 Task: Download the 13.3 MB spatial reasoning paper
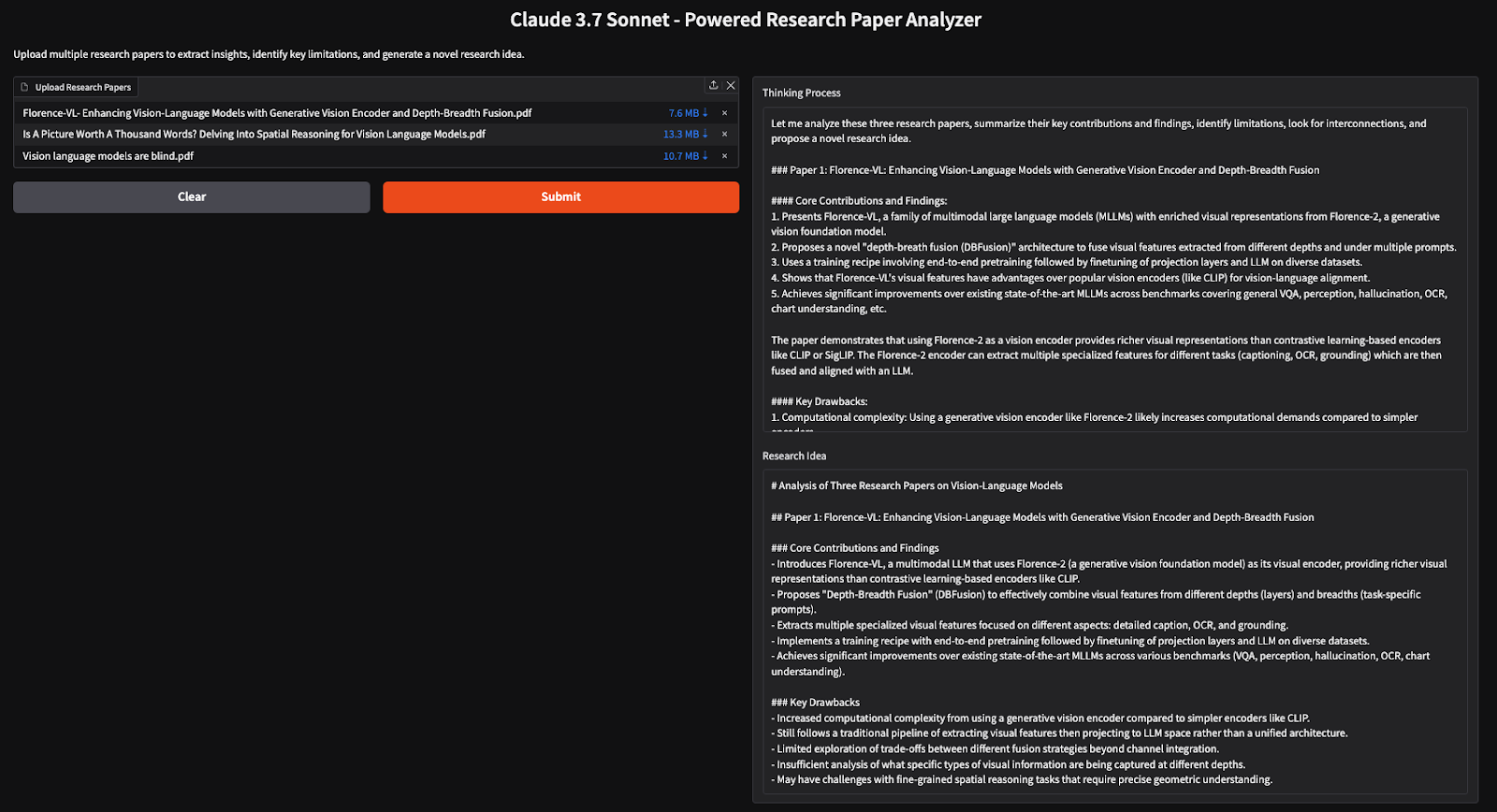point(686,135)
